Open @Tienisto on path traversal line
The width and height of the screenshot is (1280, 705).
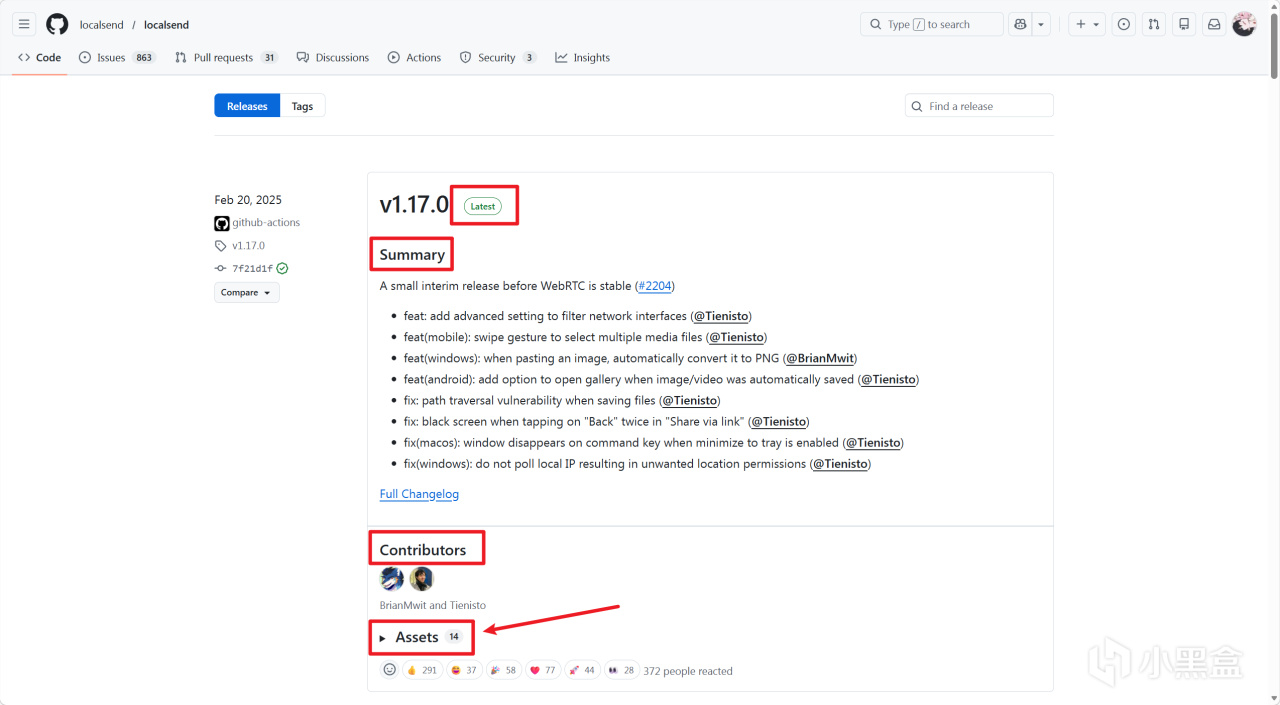coord(689,400)
